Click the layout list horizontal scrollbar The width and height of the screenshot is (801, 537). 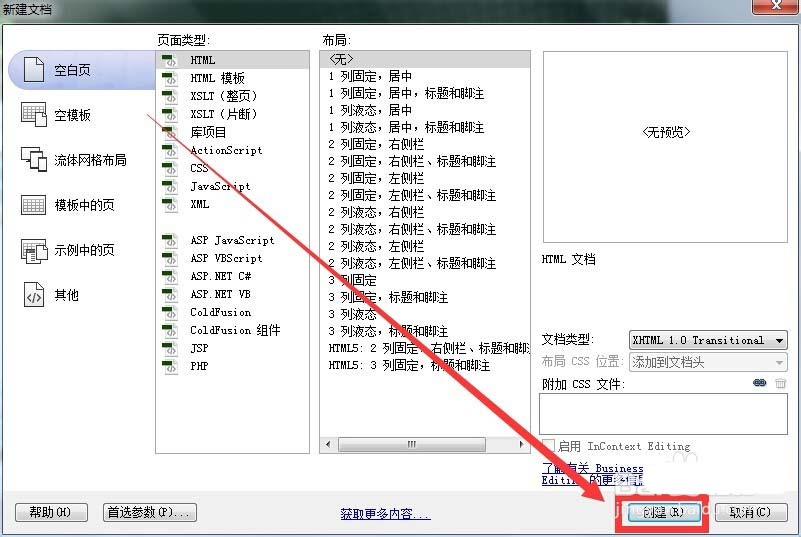point(410,444)
